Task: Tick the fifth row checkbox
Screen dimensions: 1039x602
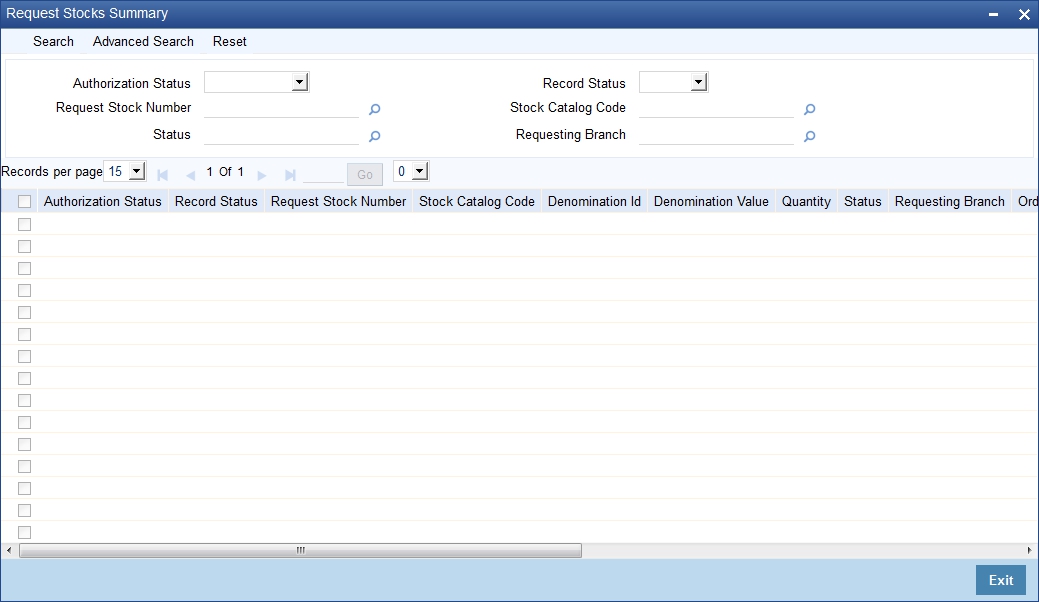Action: coord(25,312)
